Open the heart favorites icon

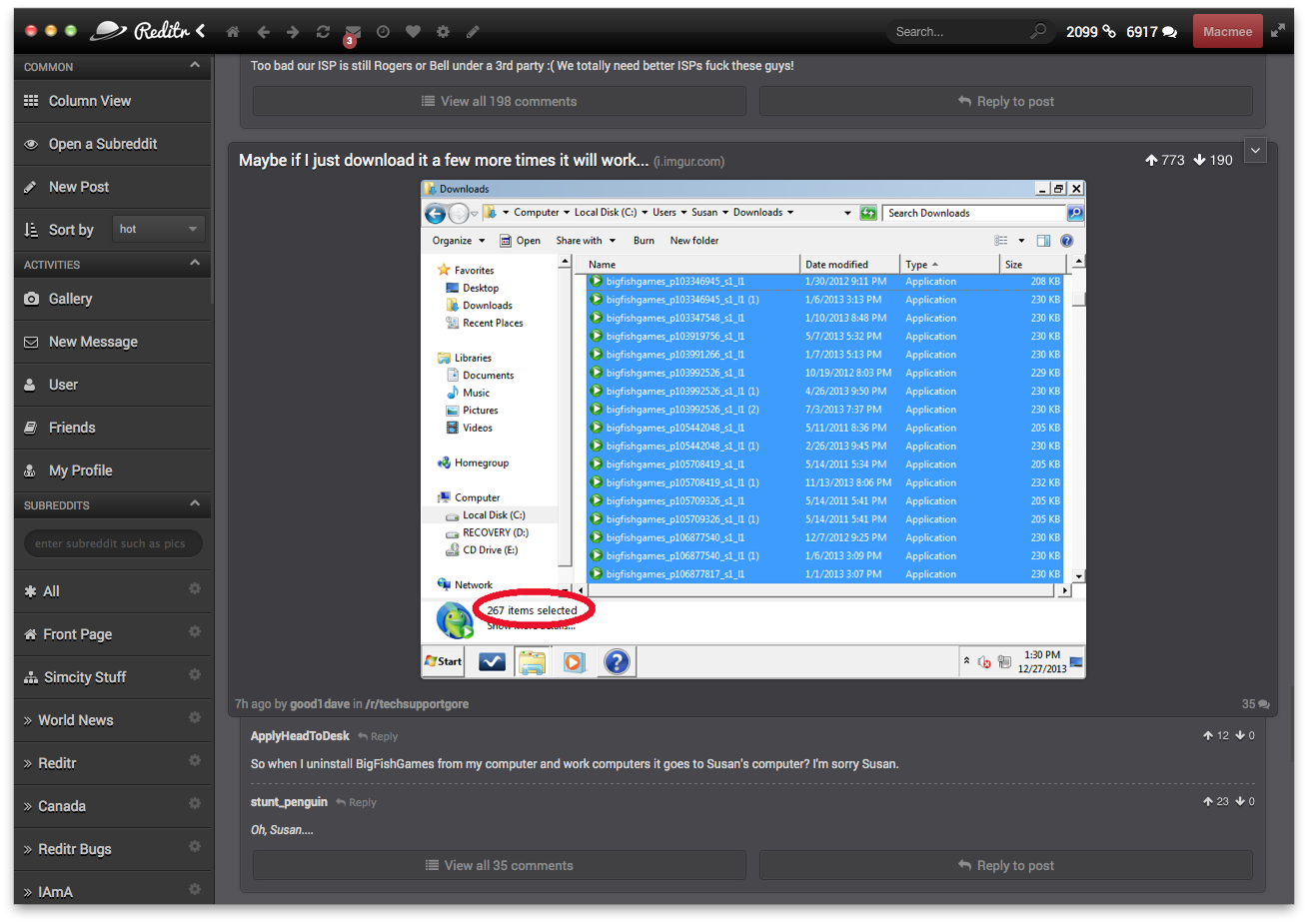[413, 32]
